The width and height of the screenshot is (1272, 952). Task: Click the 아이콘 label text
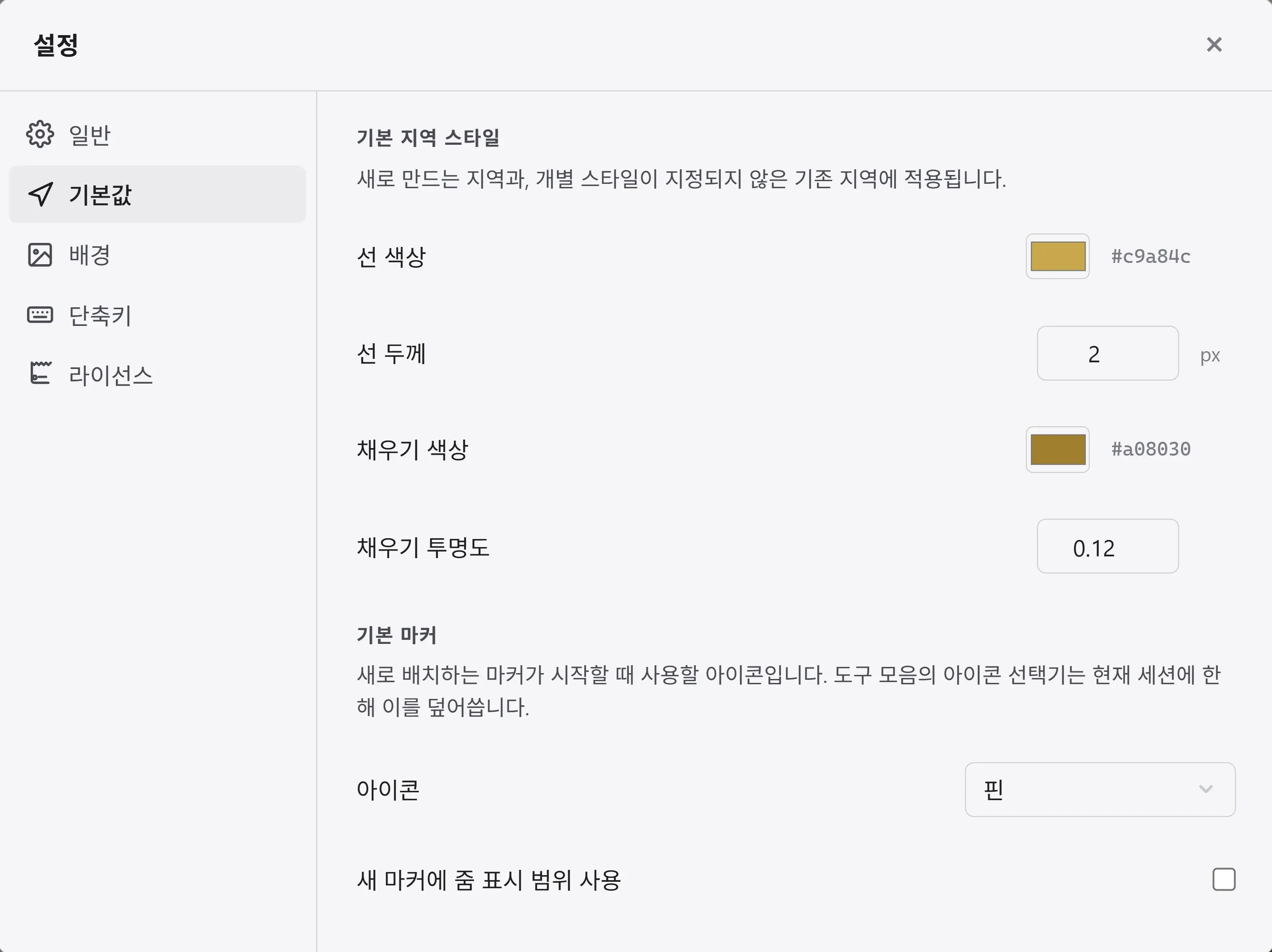click(x=388, y=790)
